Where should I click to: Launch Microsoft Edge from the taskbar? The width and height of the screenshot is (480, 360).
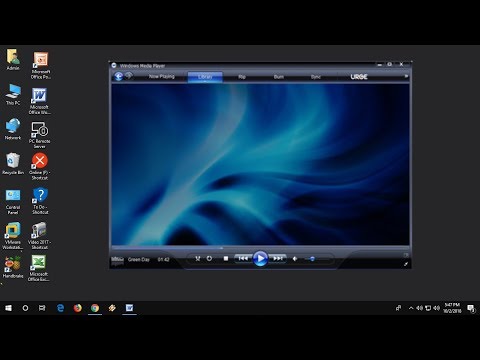point(60,308)
